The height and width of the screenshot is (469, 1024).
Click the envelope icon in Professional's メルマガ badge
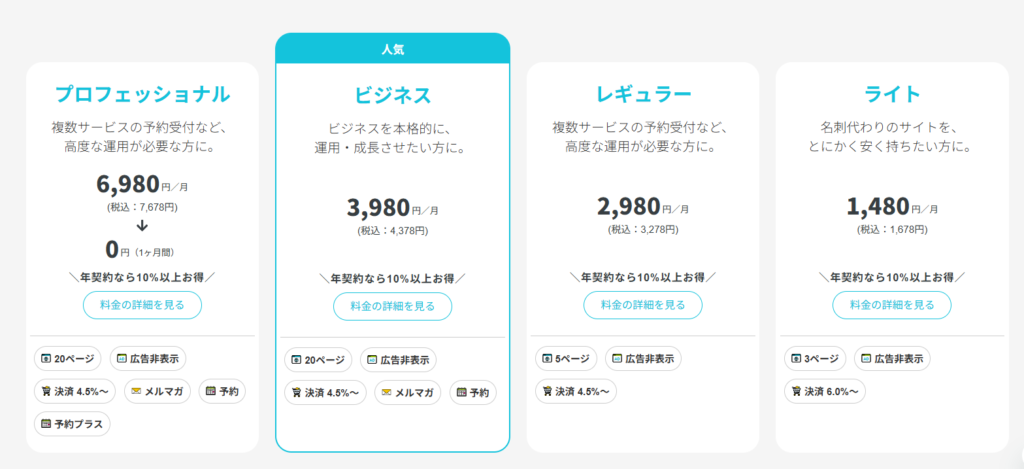(135, 391)
